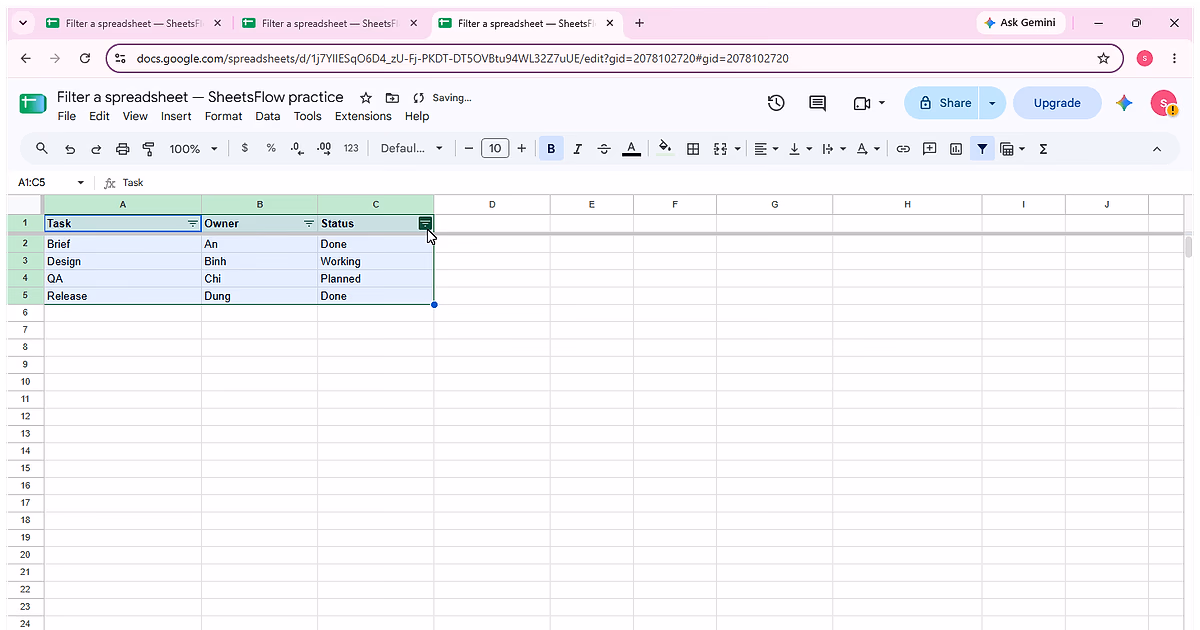Format as percent
Viewport: 1200px width, 630px height.
(x=271, y=148)
